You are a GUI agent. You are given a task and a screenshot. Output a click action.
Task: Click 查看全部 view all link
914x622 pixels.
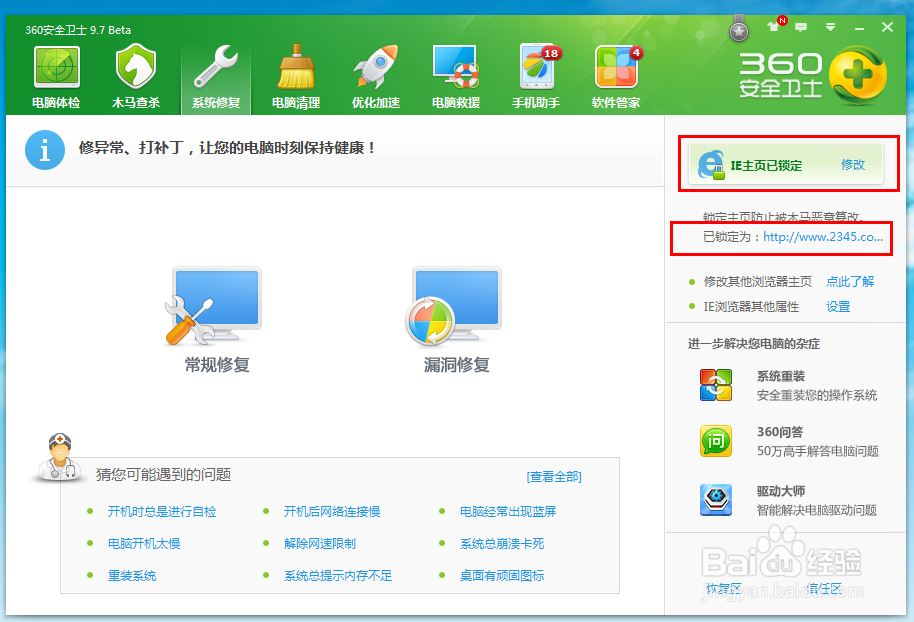[x=554, y=477]
